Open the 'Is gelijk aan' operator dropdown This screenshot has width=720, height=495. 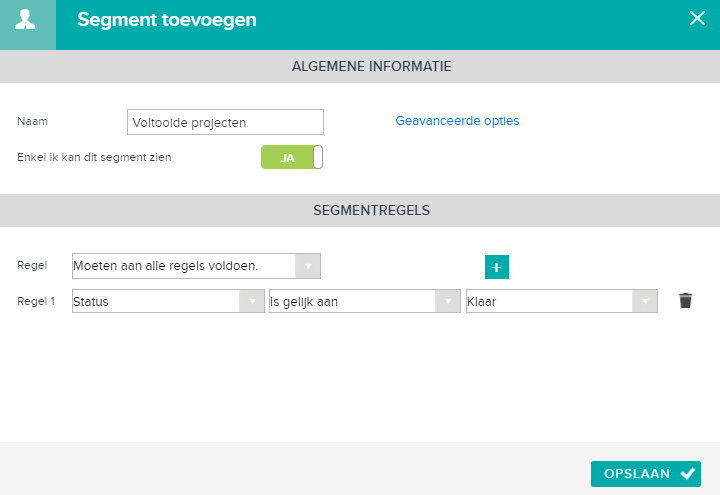coord(365,301)
